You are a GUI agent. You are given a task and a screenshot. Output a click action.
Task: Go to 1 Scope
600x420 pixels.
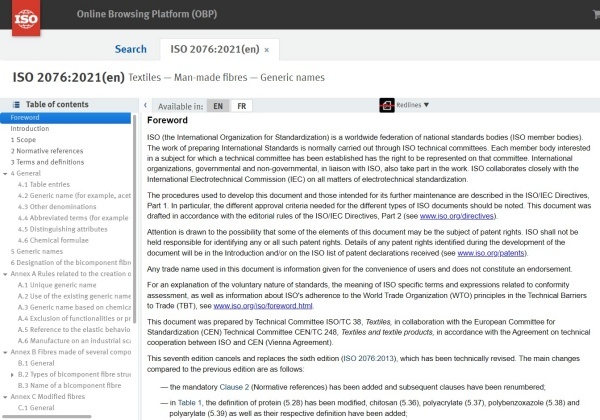pyautogui.click(x=23, y=140)
